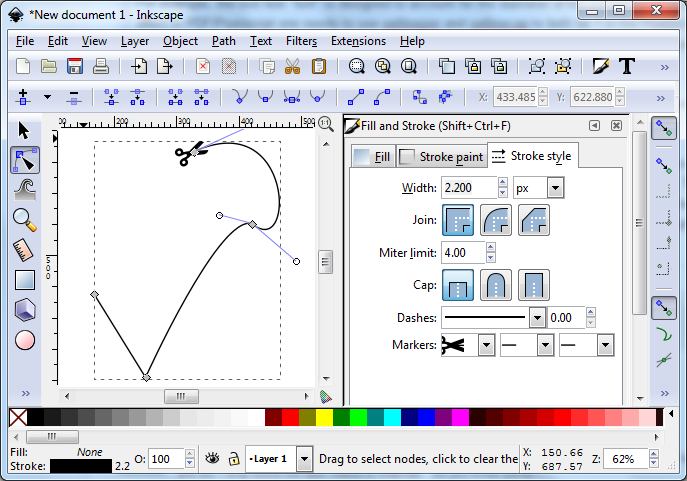This screenshot has width=687, height=481.
Task: Click Make selected nodes corner icon
Action: coord(240,97)
